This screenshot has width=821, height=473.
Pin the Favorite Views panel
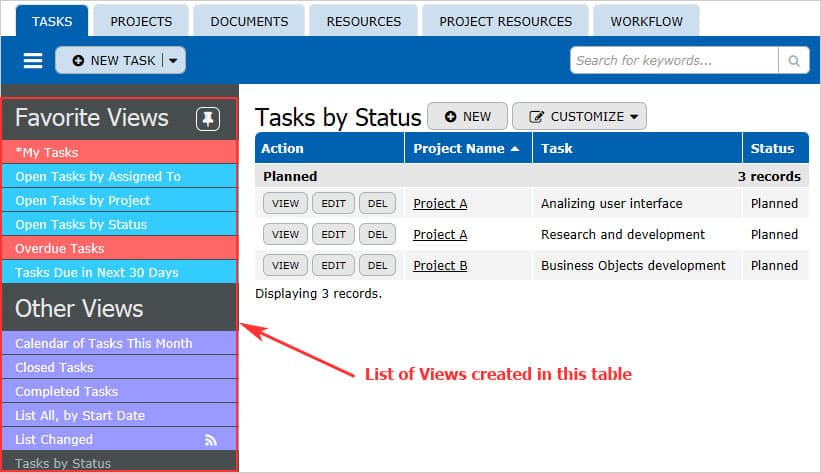[208, 119]
